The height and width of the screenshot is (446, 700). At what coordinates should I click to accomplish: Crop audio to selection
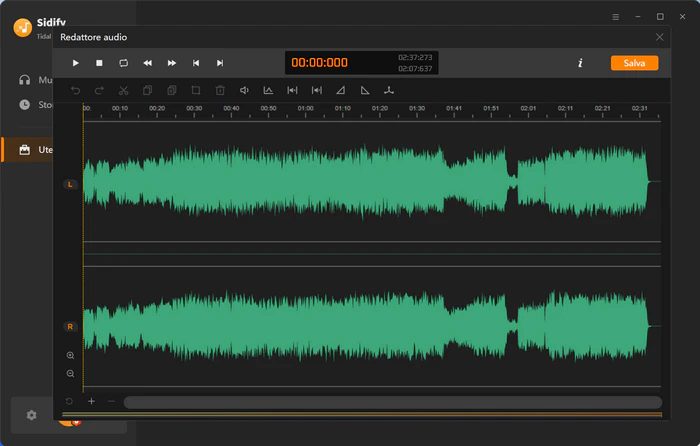point(196,91)
